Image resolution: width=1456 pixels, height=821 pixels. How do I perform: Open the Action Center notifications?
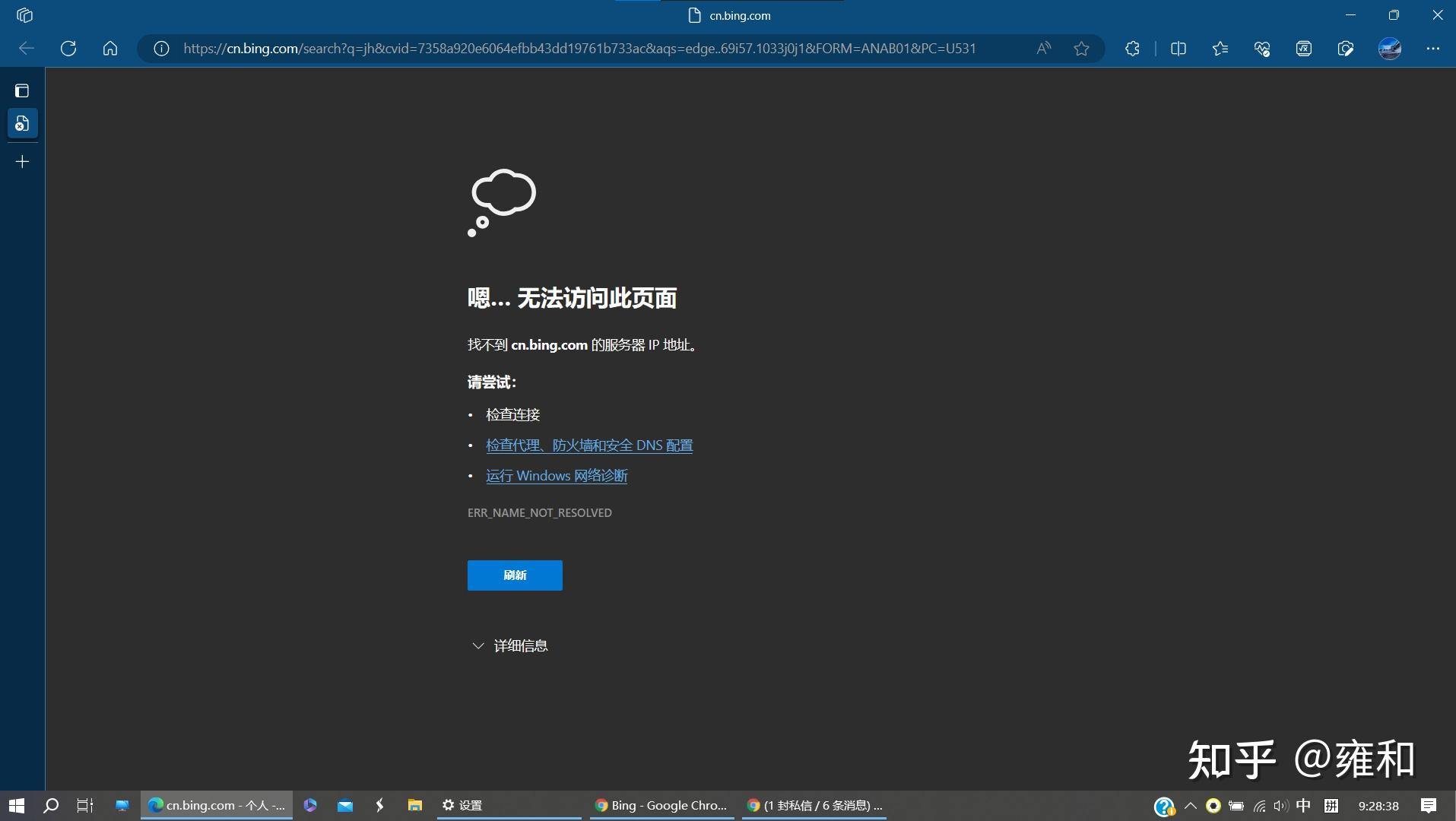pyautogui.click(x=1429, y=806)
